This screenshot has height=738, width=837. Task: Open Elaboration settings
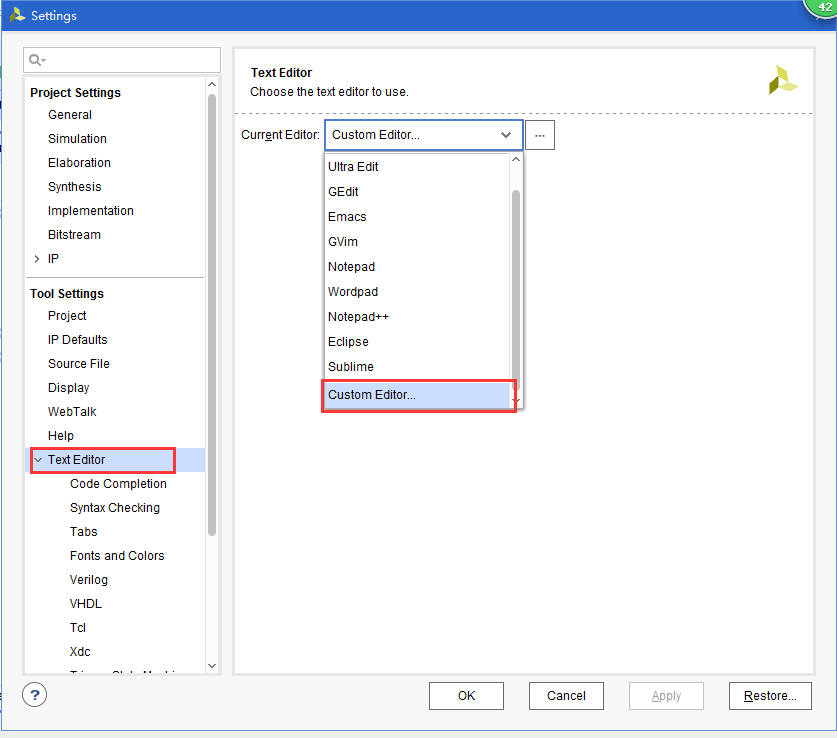tap(79, 163)
